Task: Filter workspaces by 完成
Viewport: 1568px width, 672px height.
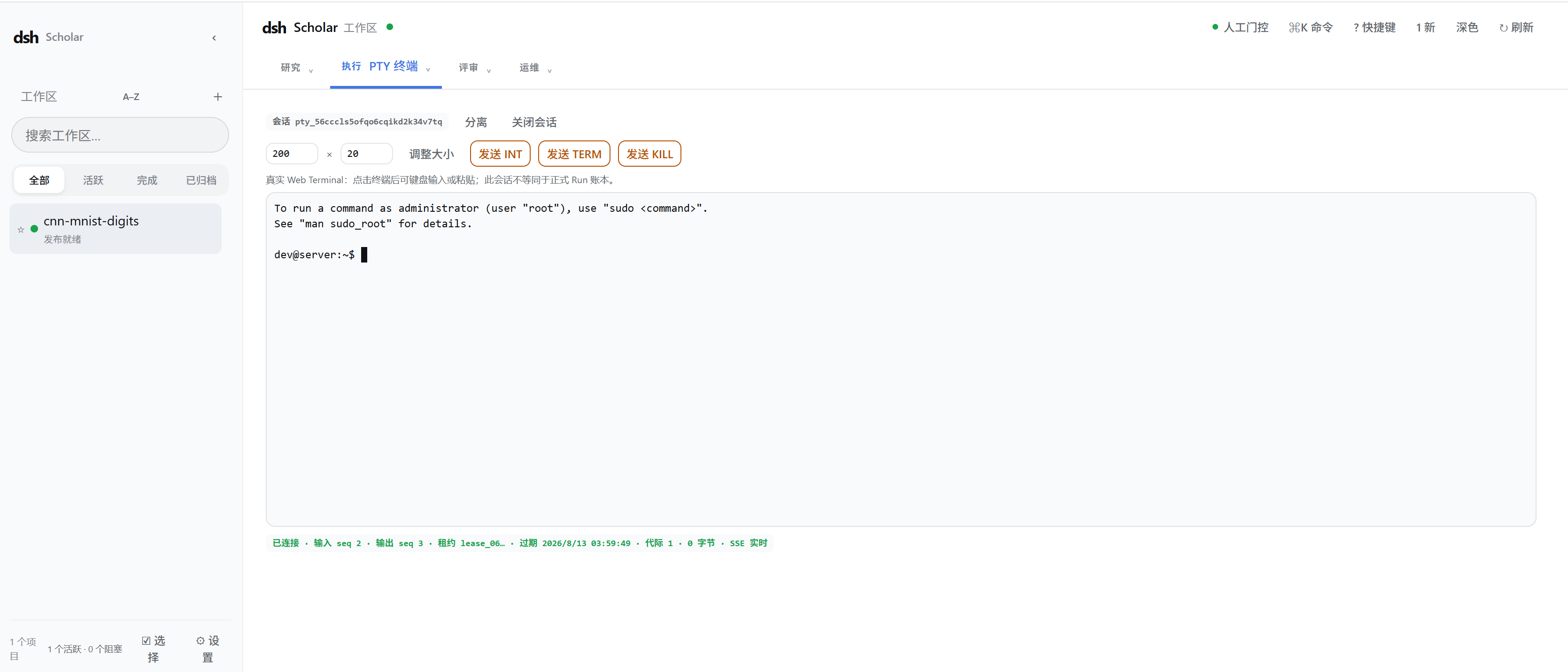Action: tap(147, 180)
